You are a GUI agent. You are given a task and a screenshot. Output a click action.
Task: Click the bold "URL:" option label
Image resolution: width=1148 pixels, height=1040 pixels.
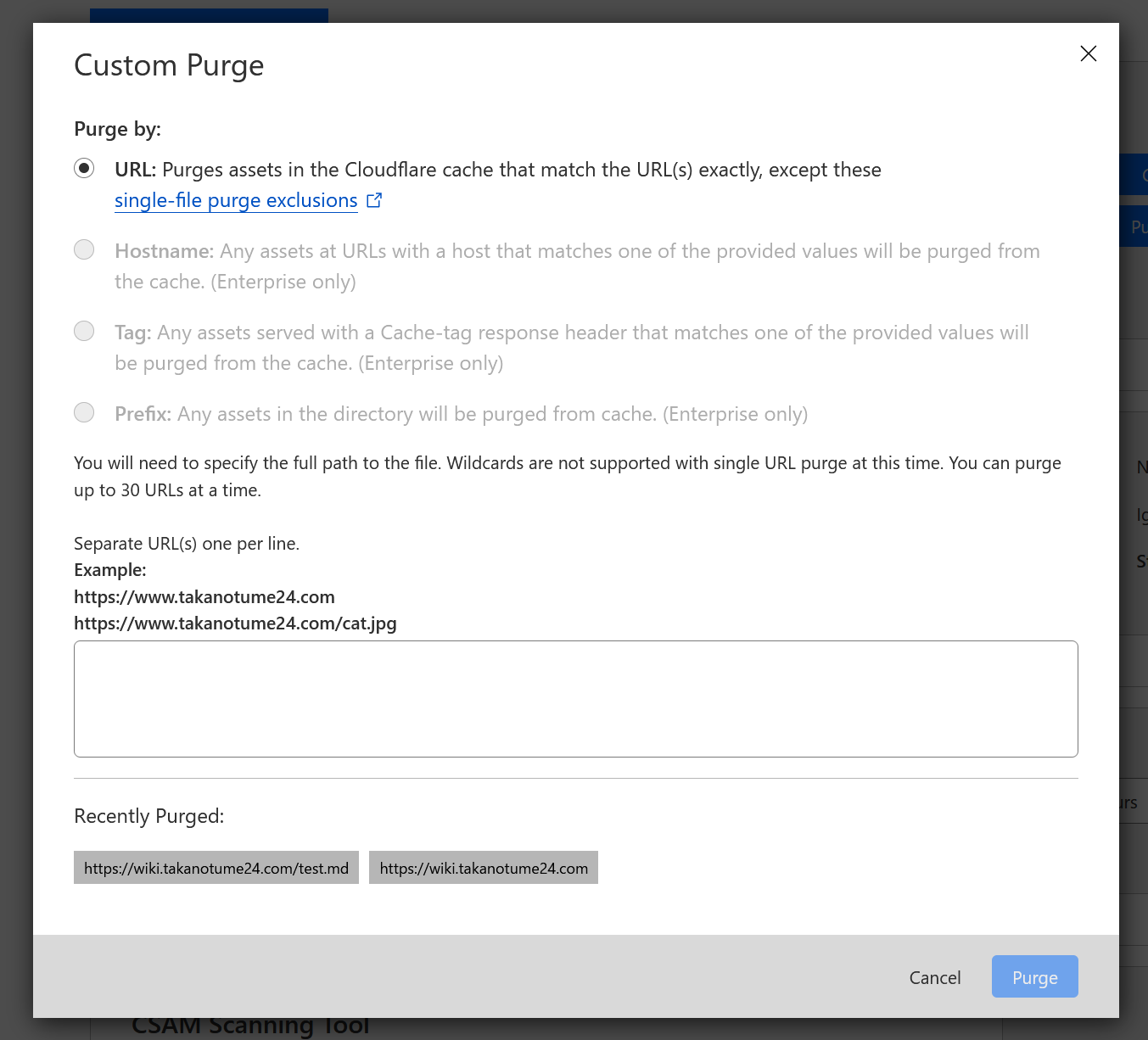[x=135, y=170]
